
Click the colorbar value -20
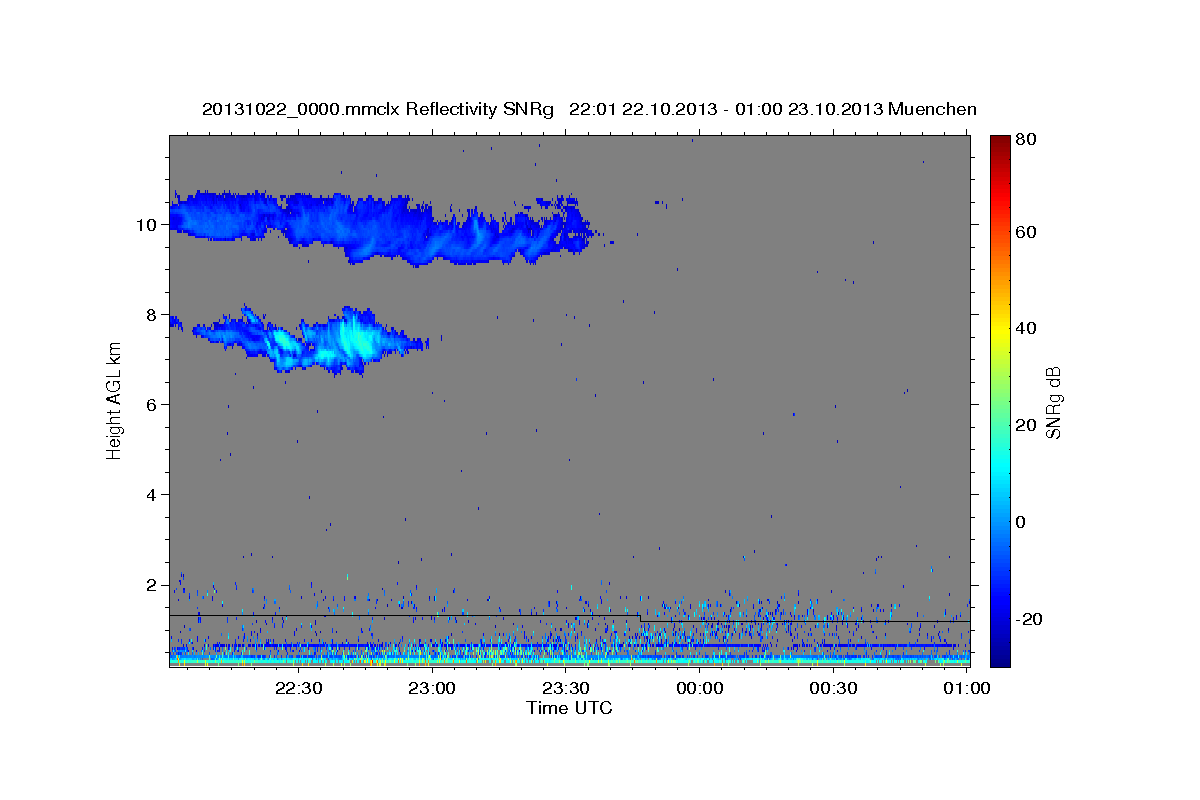point(1031,619)
